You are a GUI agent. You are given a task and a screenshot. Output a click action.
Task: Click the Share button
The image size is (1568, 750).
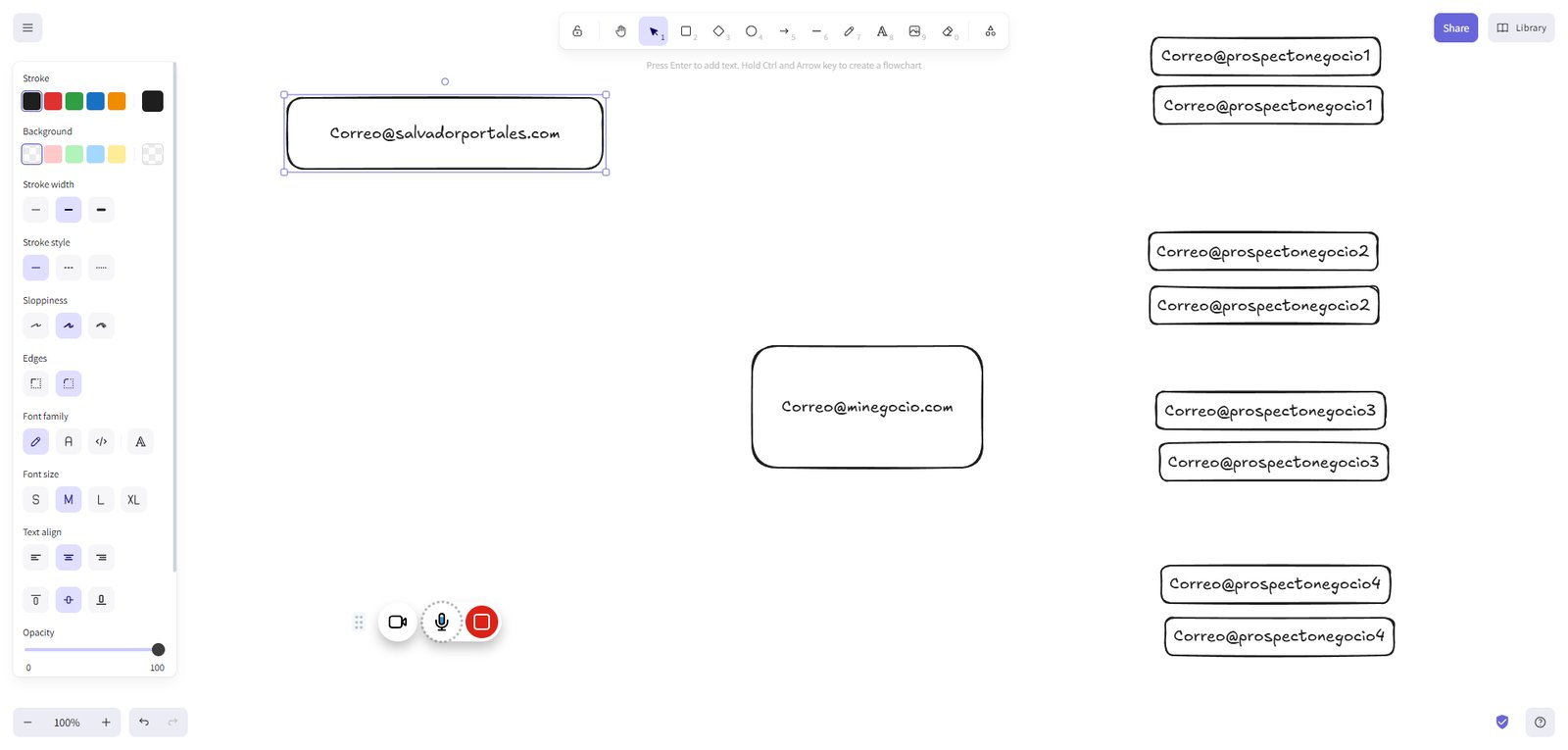click(x=1455, y=28)
